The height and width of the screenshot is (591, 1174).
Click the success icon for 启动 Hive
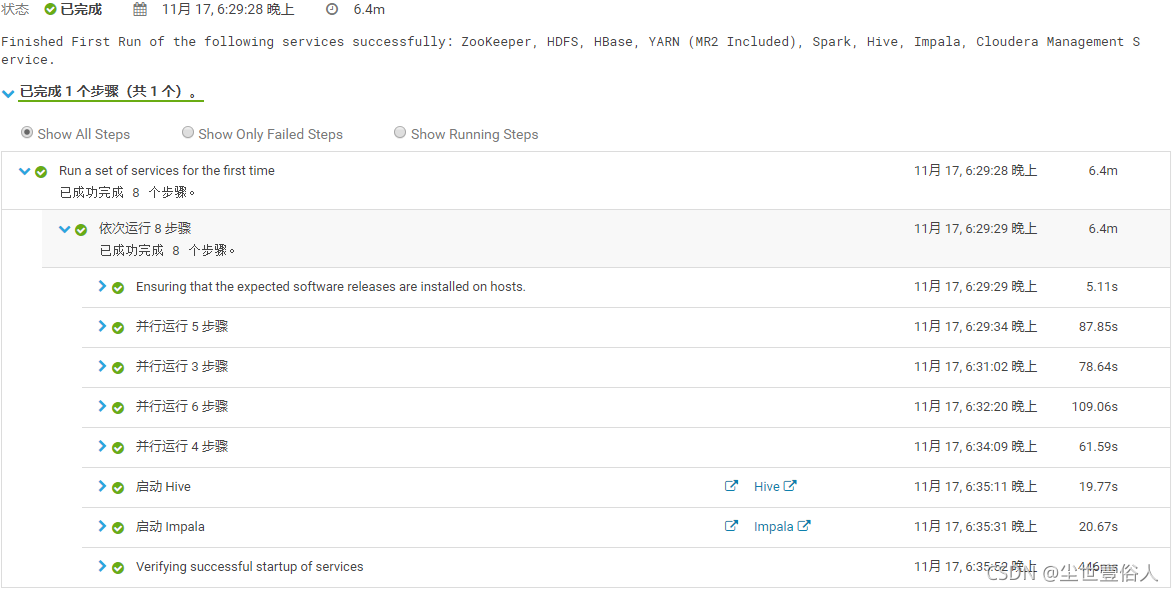tap(118, 488)
